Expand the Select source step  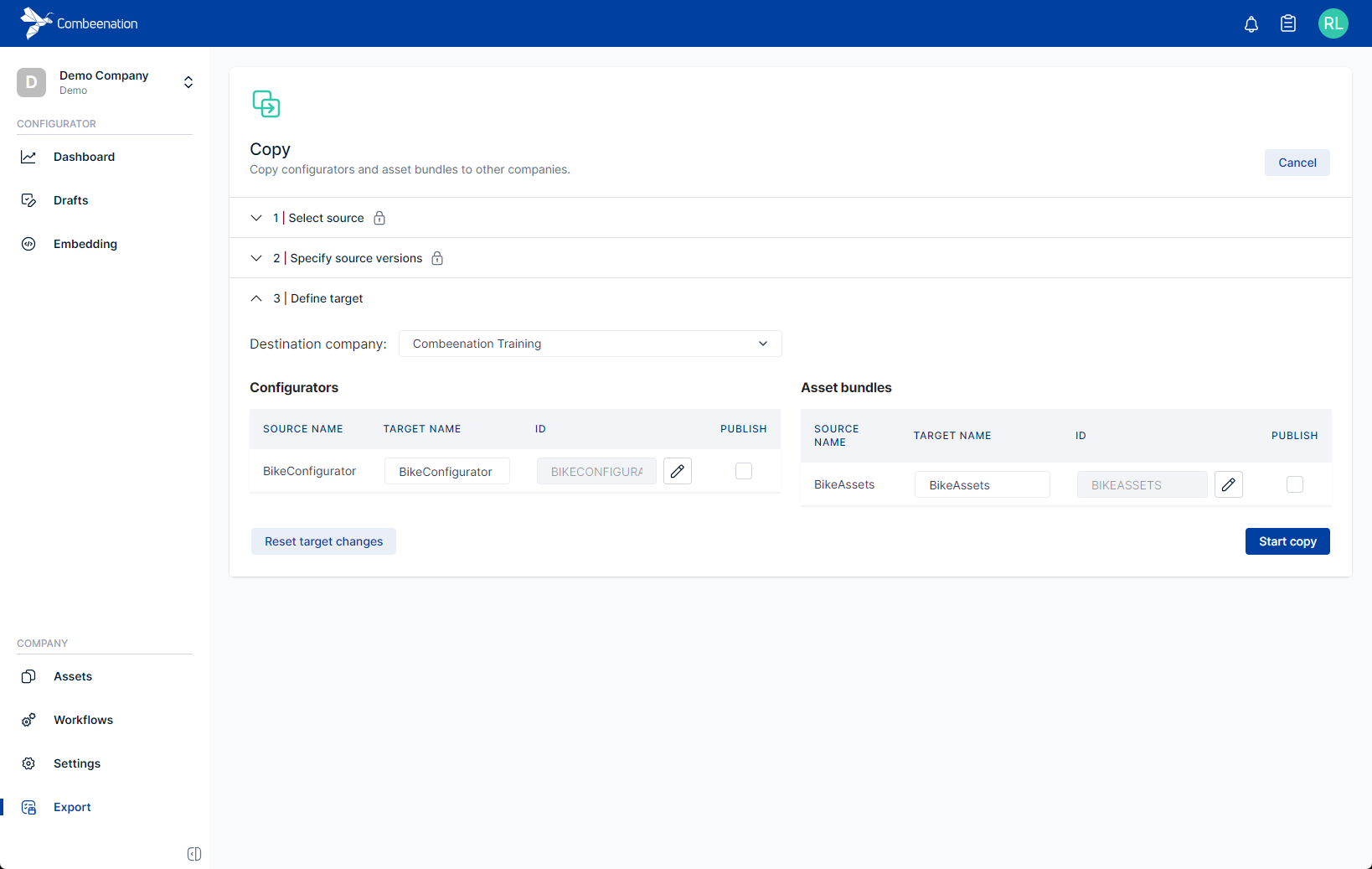(318, 218)
